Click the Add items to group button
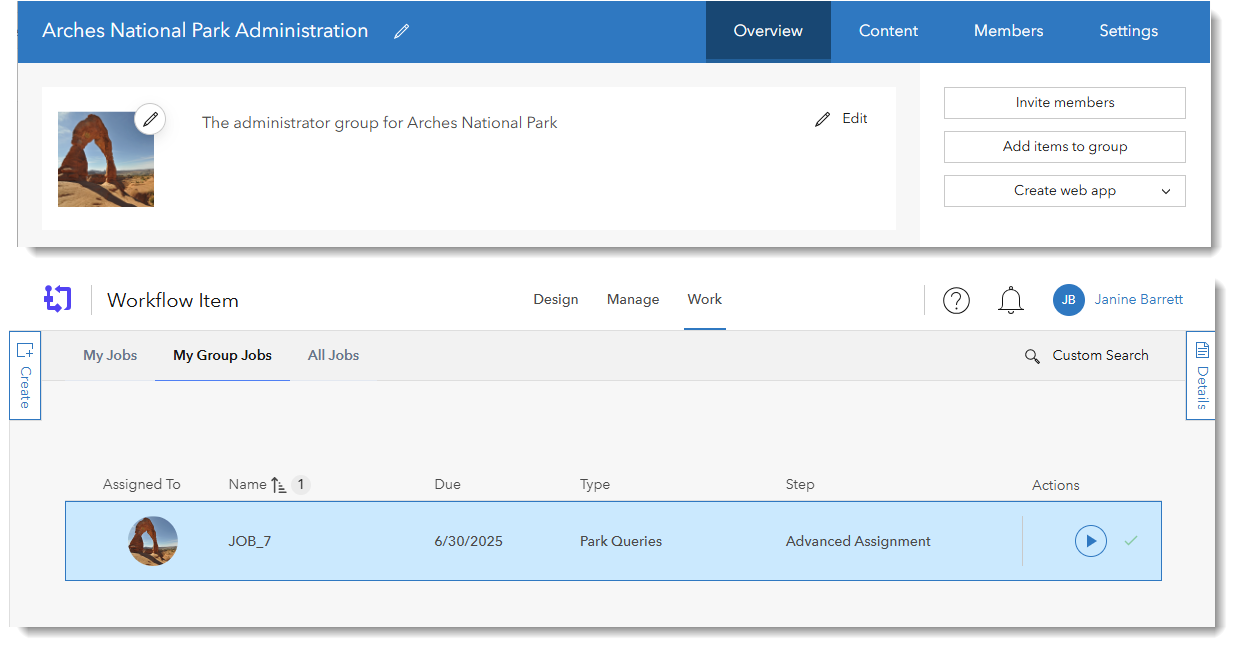Viewport: 1235px width, 647px height. click(1064, 147)
